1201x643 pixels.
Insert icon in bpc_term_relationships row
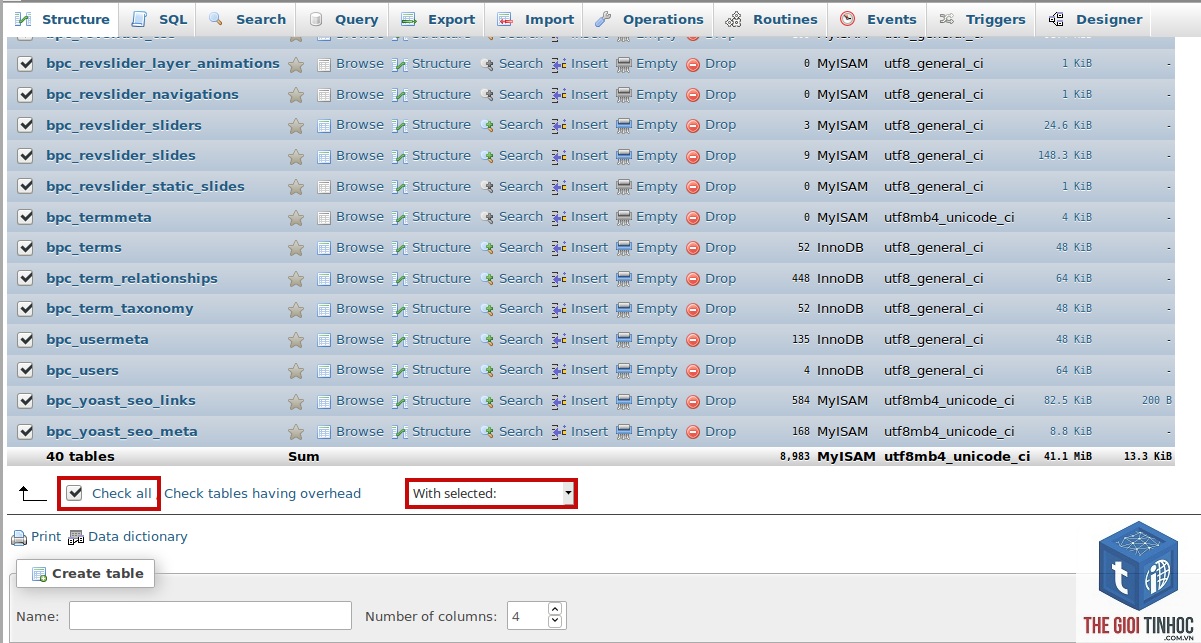click(x=559, y=279)
